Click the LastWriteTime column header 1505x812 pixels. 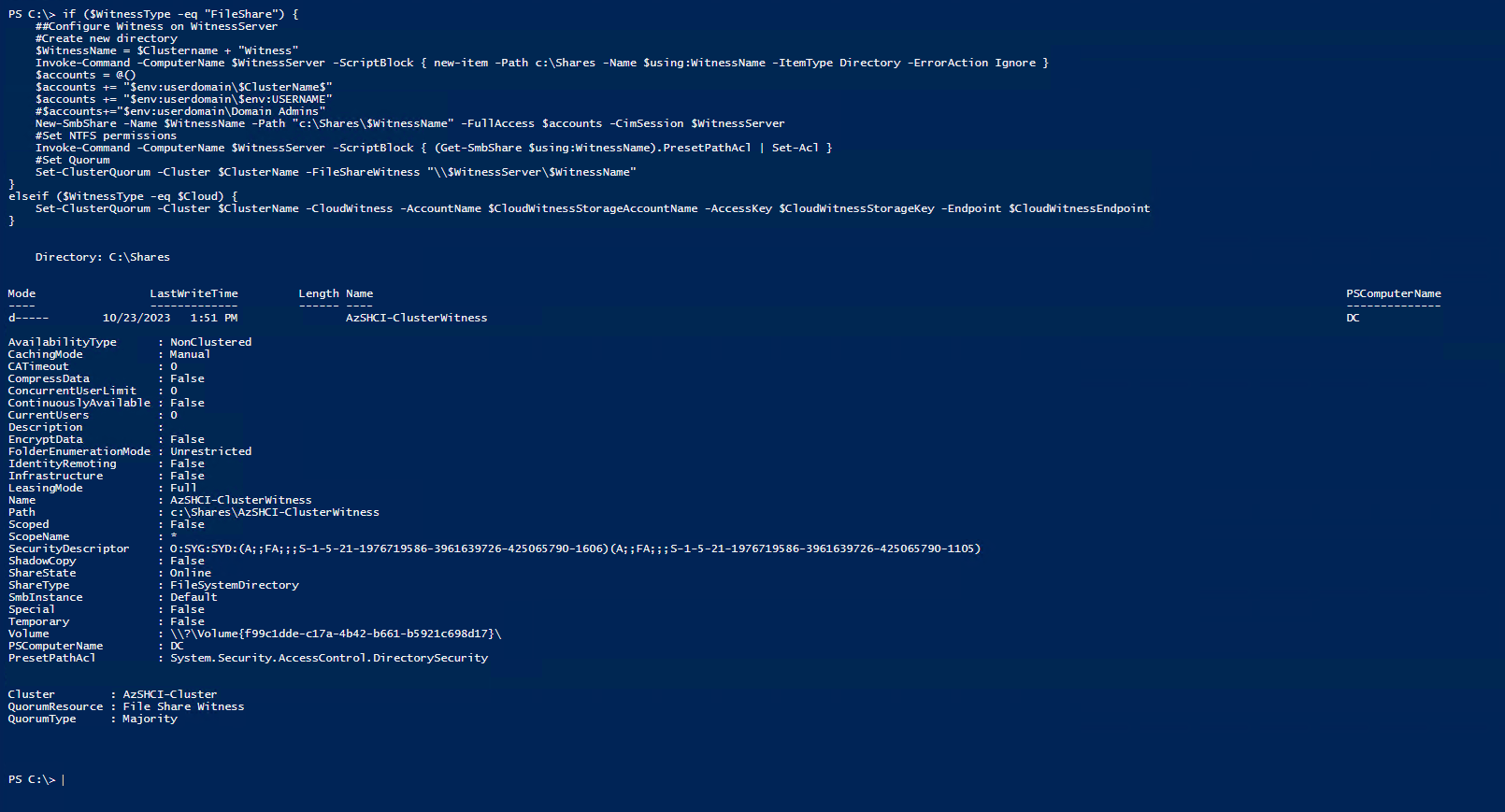click(193, 293)
